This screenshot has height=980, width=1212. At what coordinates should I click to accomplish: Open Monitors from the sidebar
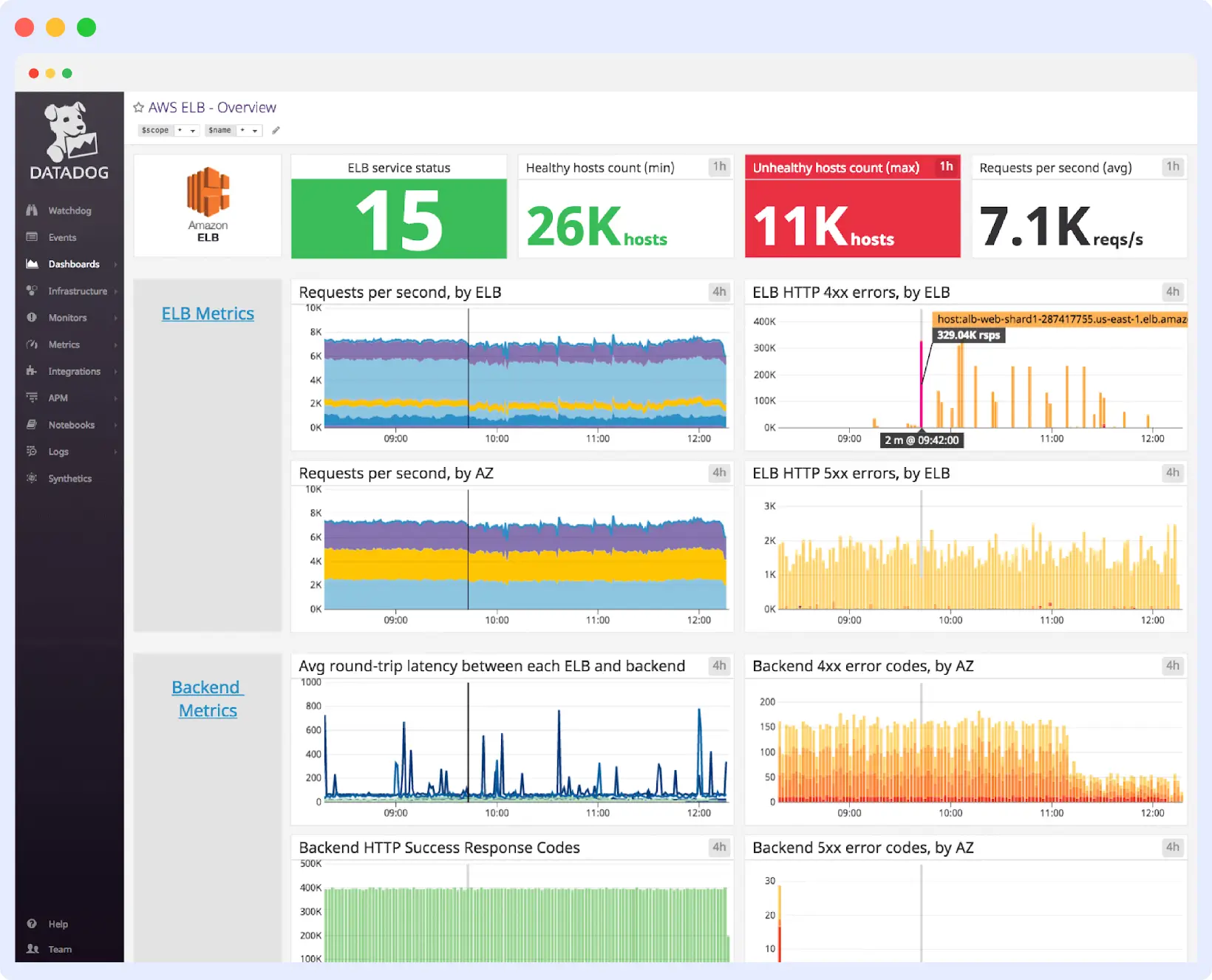(67, 317)
